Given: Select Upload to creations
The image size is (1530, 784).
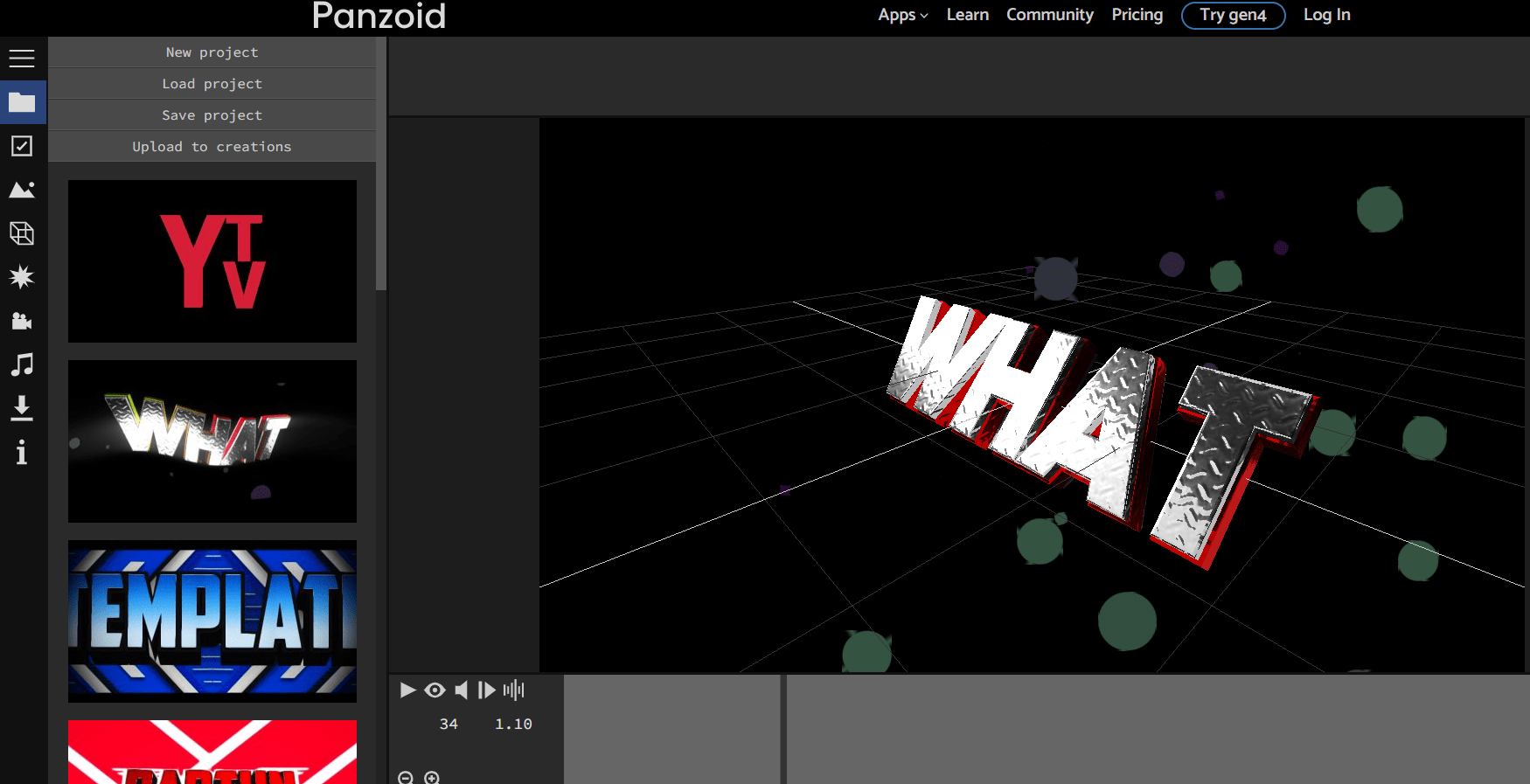Looking at the screenshot, I should coord(212,147).
